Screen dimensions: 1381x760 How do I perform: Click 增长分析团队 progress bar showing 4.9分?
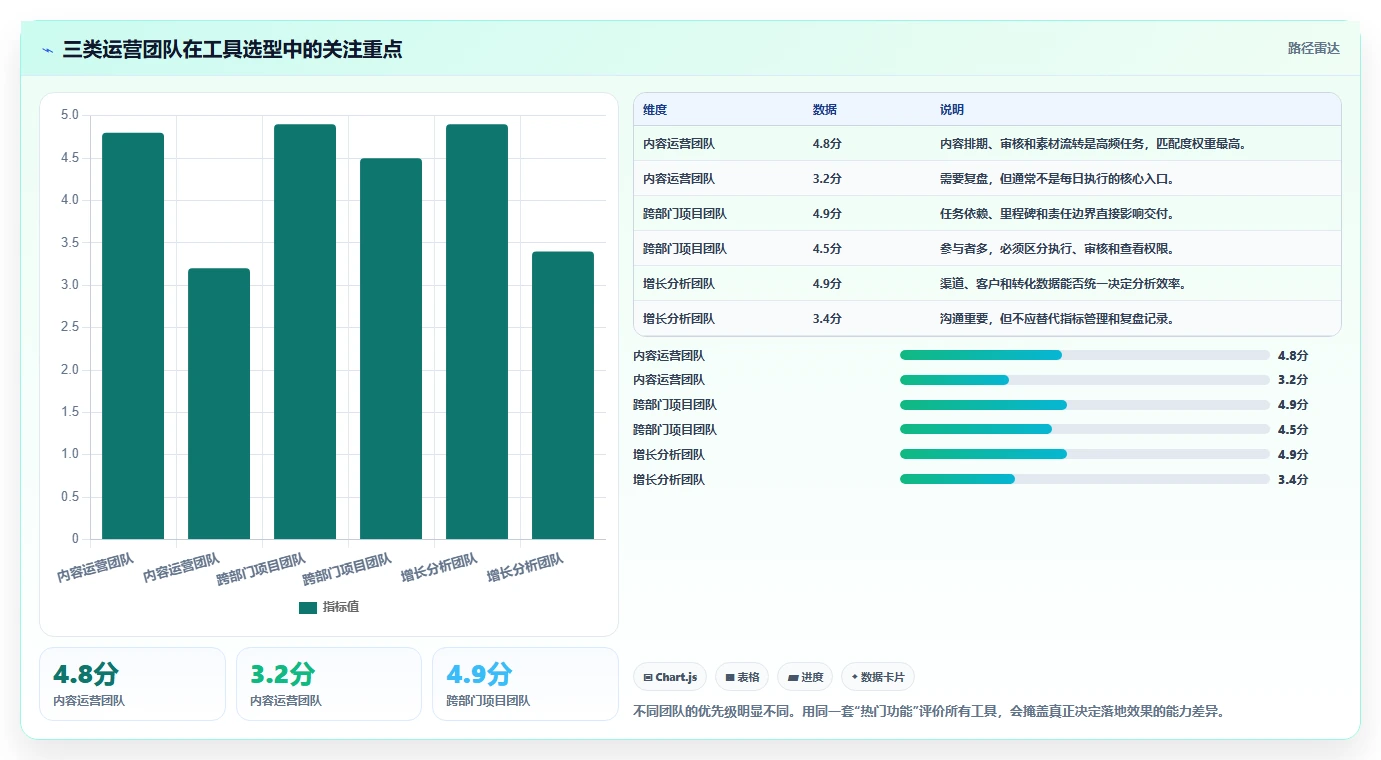pos(1085,455)
